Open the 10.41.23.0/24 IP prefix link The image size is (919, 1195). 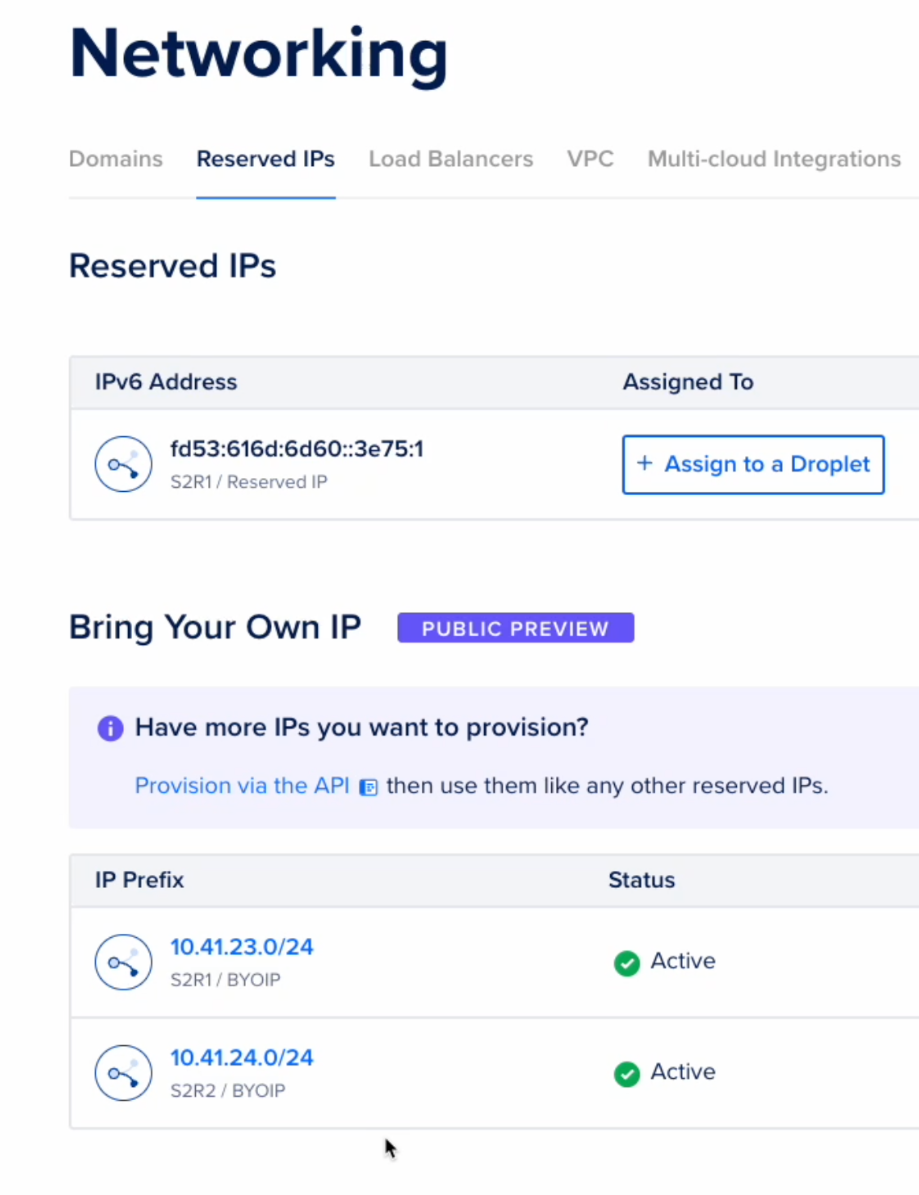pyautogui.click(x=241, y=947)
